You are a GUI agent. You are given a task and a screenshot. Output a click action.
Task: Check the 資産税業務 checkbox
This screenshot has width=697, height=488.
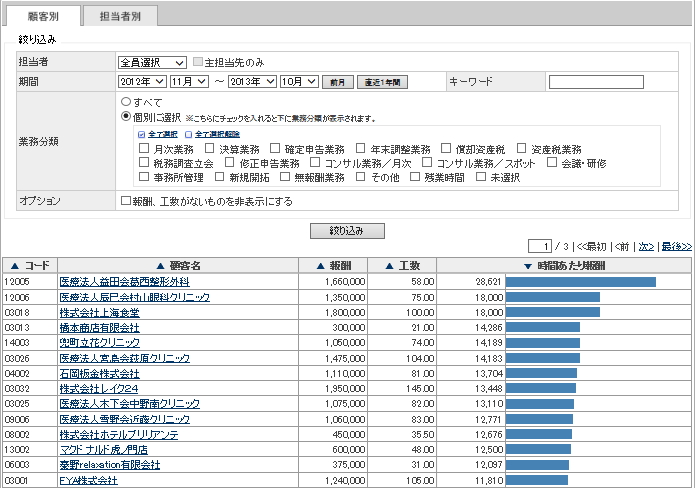[x=521, y=148]
